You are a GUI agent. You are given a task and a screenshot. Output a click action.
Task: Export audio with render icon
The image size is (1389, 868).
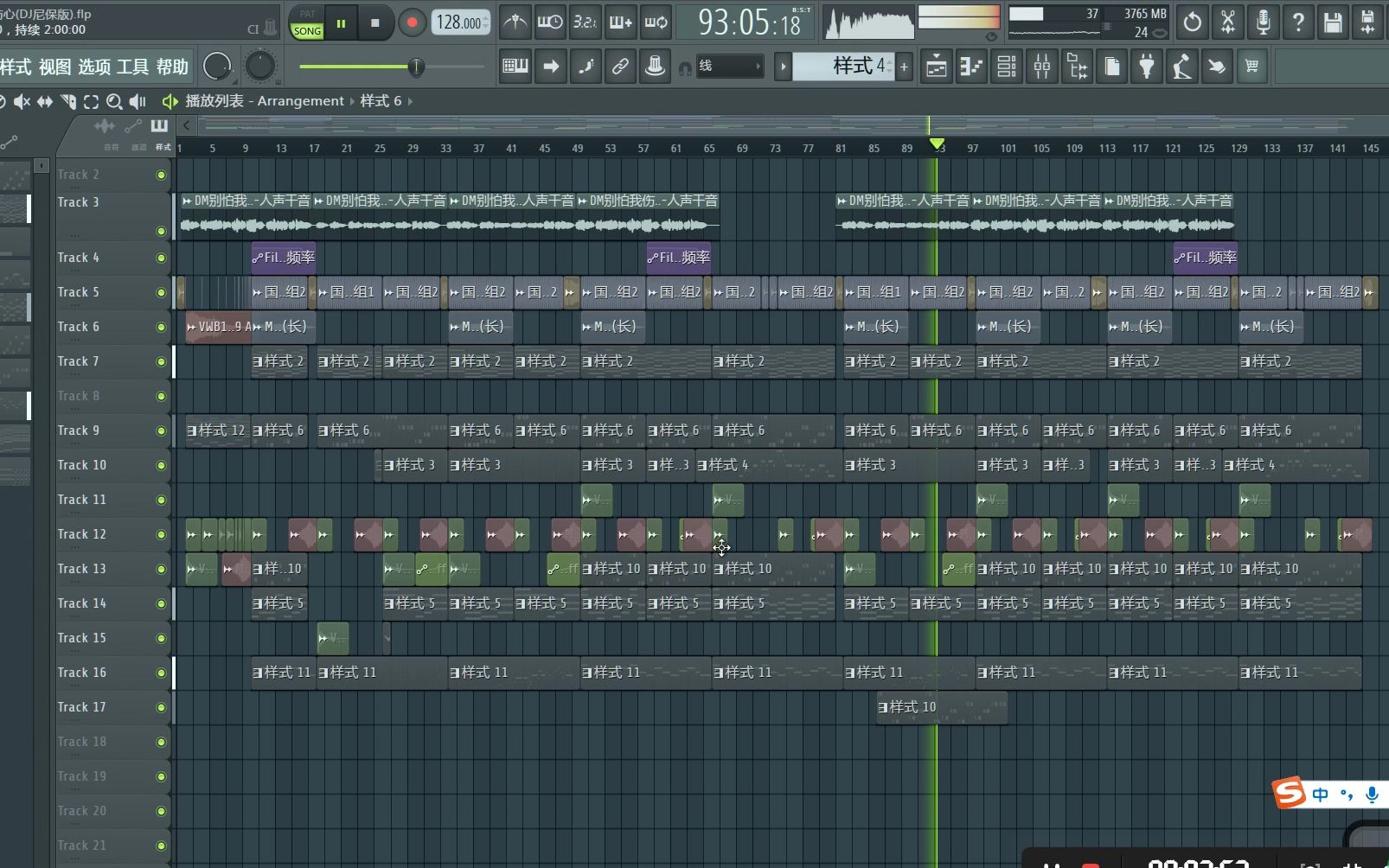1368,22
